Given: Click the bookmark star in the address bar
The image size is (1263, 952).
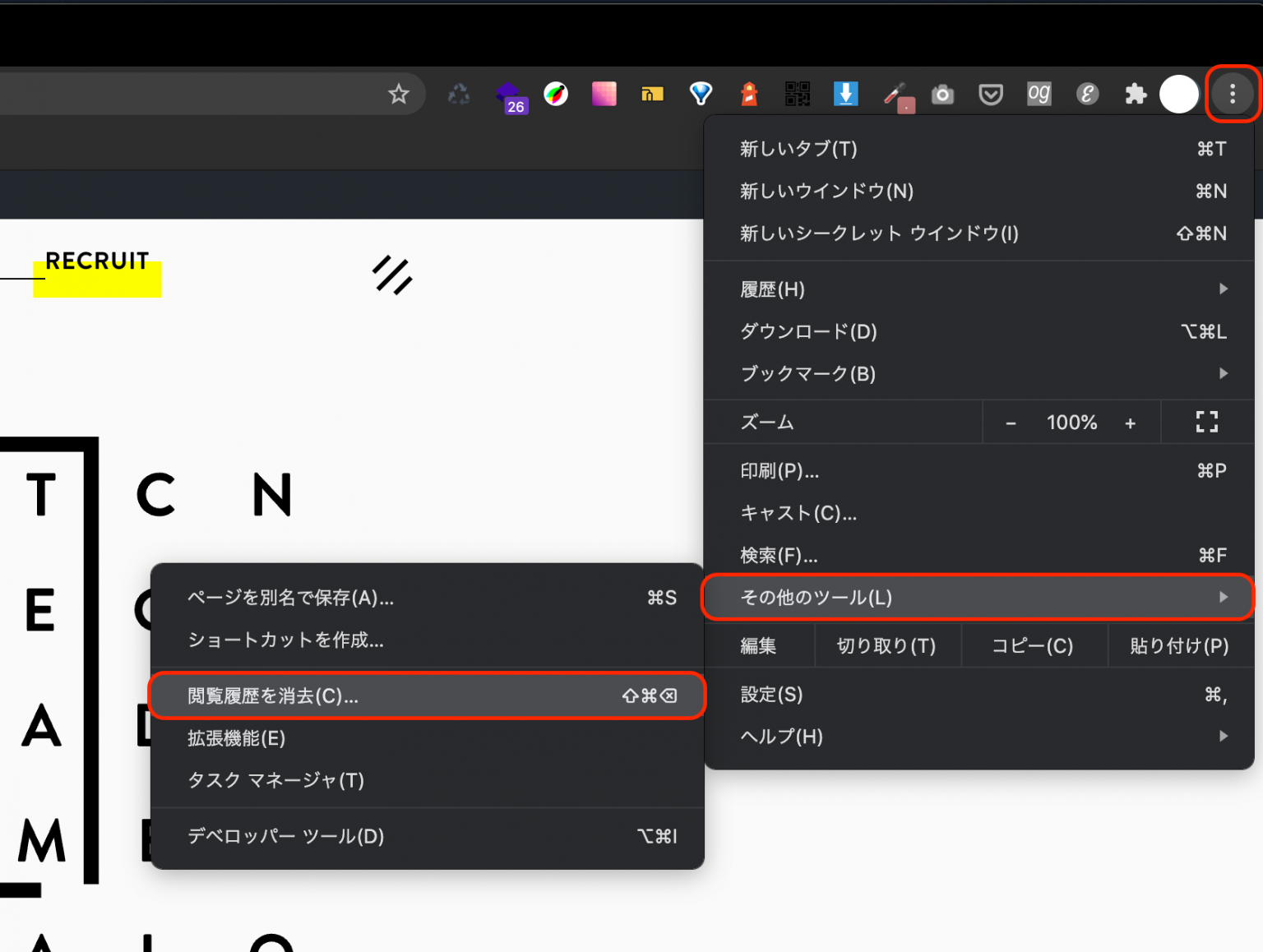Looking at the screenshot, I should tap(400, 94).
